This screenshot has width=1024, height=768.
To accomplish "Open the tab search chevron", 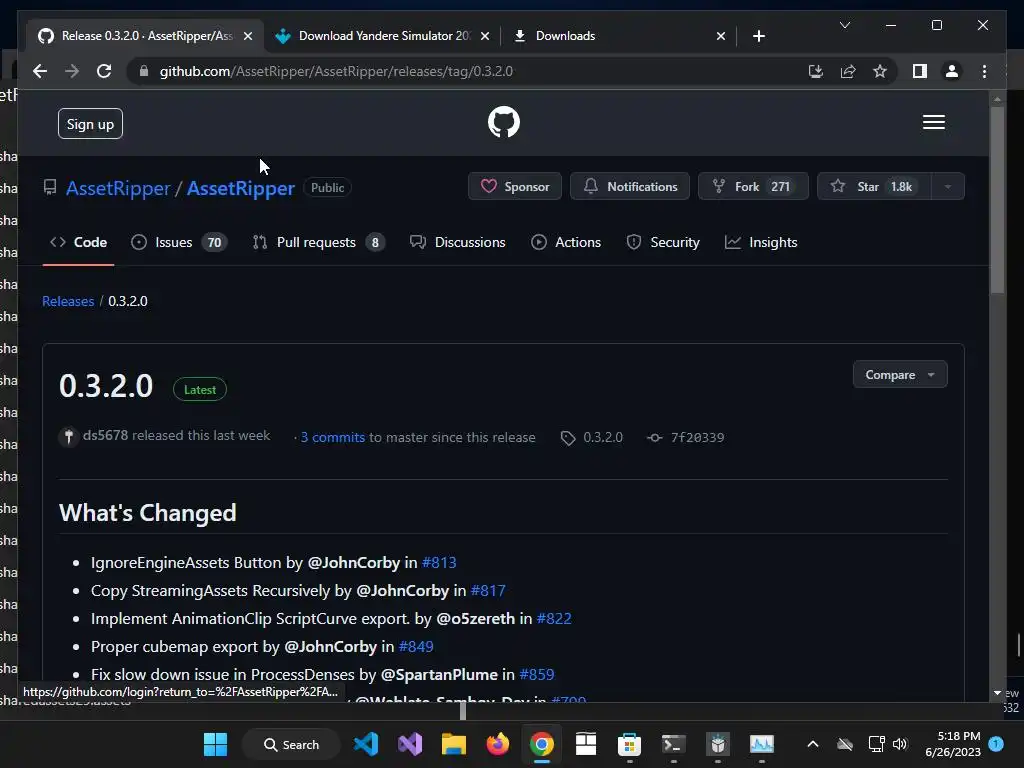I will (x=844, y=25).
